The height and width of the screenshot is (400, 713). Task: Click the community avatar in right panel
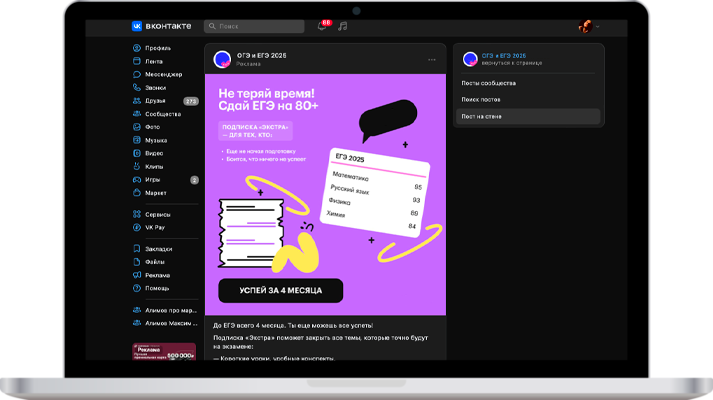point(470,59)
